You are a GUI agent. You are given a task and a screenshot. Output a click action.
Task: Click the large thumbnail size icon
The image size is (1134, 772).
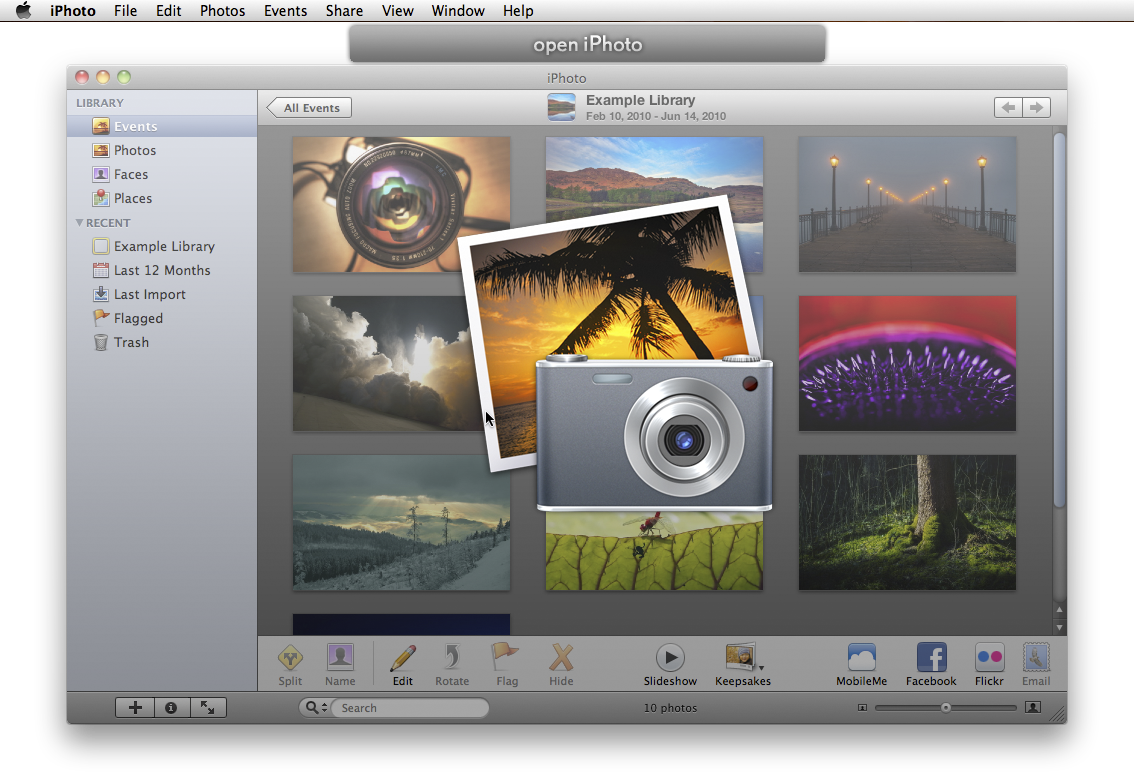click(1033, 708)
